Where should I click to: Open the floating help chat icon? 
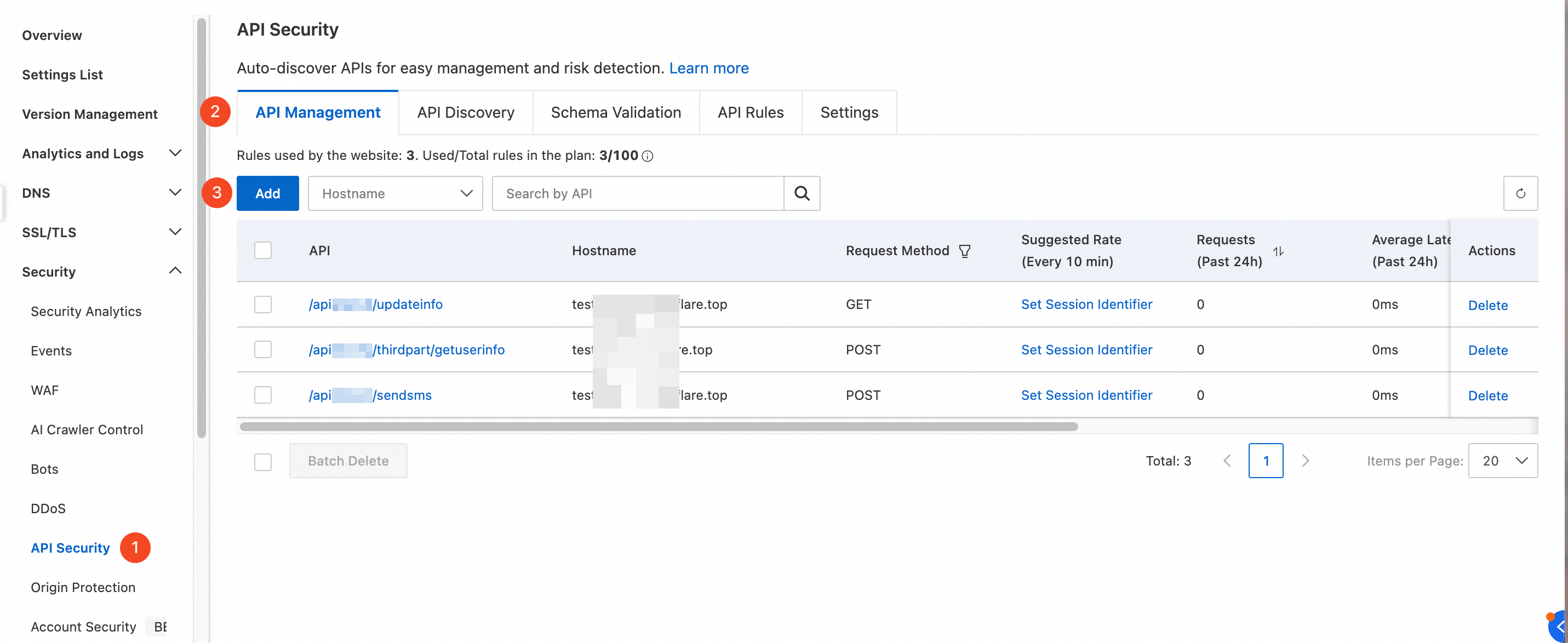point(1558,627)
